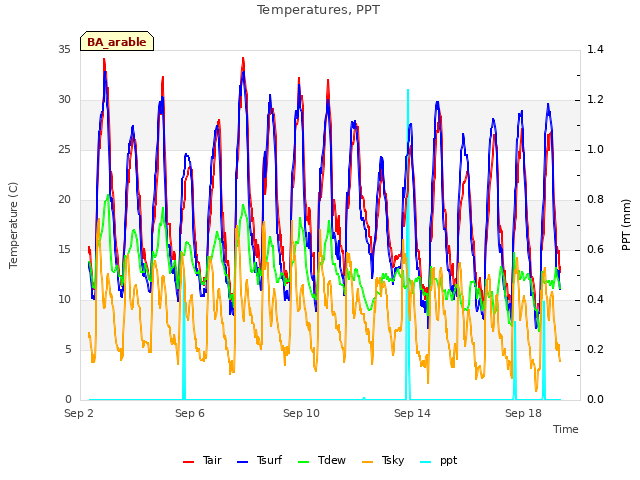Click the green Tdew legend swatch

click(304, 462)
